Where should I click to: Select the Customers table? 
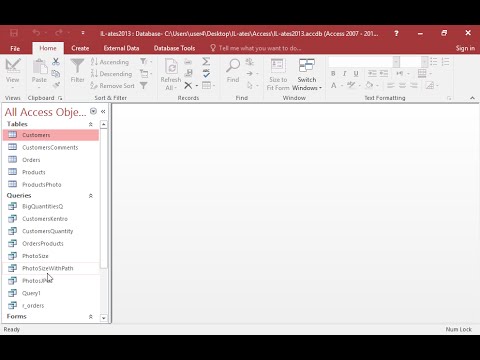(x=51, y=135)
